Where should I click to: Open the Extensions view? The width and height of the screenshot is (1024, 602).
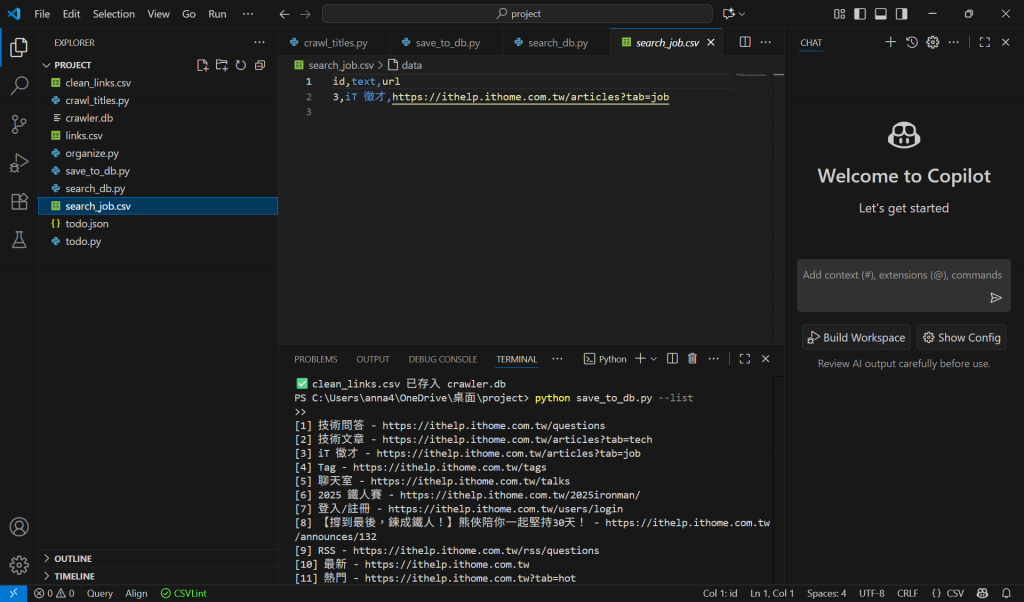pyautogui.click(x=19, y=201)
